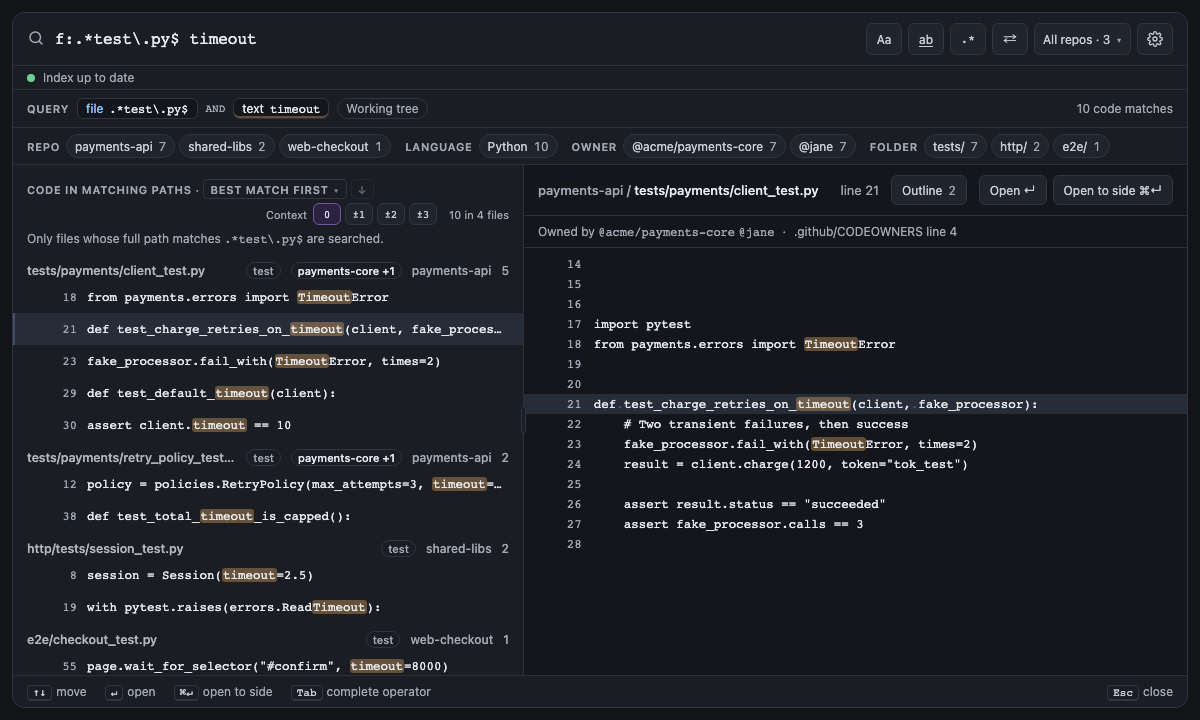Filter by @jane owner
Screen dimensions: 1200x720
(x=823, y=147)
